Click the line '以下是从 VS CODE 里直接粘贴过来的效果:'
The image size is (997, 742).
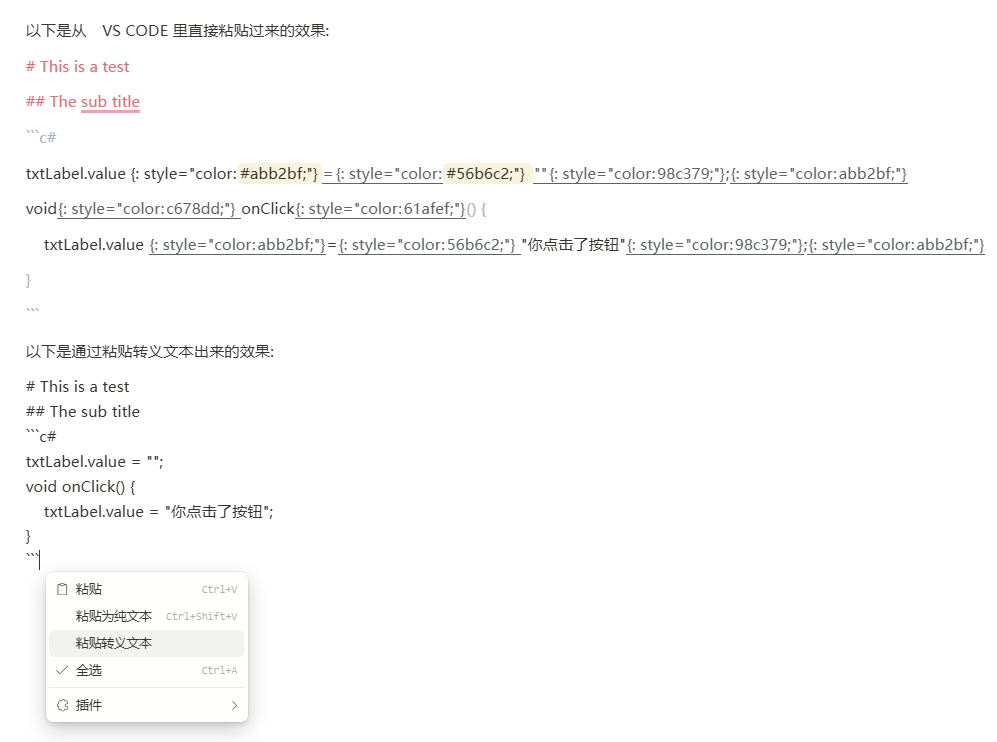click(x=177, y=31)
